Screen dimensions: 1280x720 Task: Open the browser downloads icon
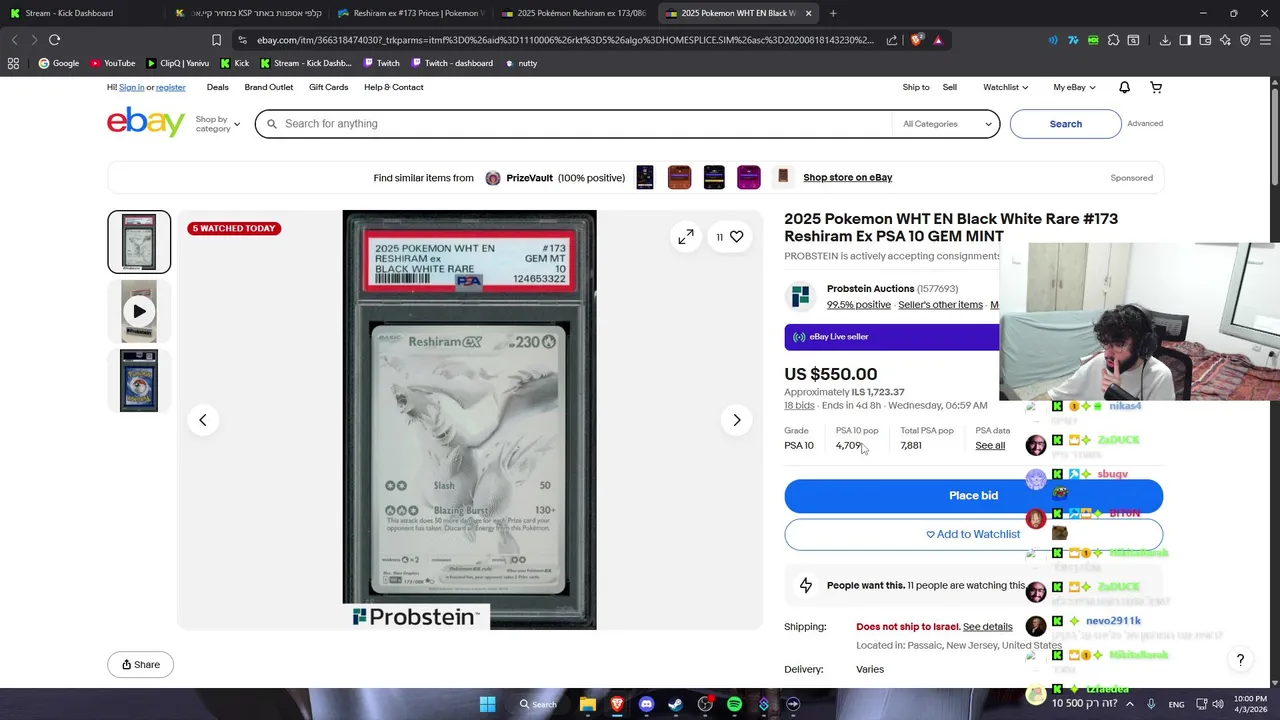click(x=1165, y=40)
